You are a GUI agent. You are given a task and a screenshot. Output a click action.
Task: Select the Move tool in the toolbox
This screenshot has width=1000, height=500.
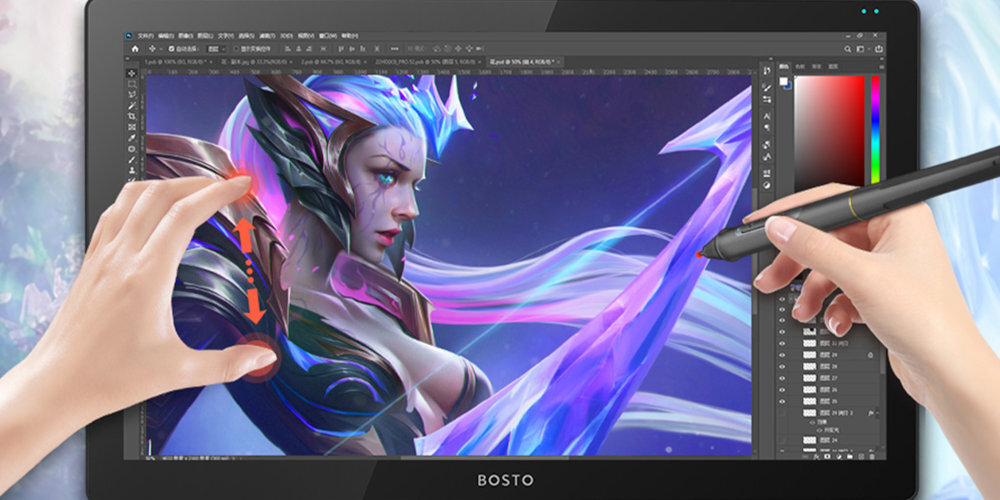(132, 74)
